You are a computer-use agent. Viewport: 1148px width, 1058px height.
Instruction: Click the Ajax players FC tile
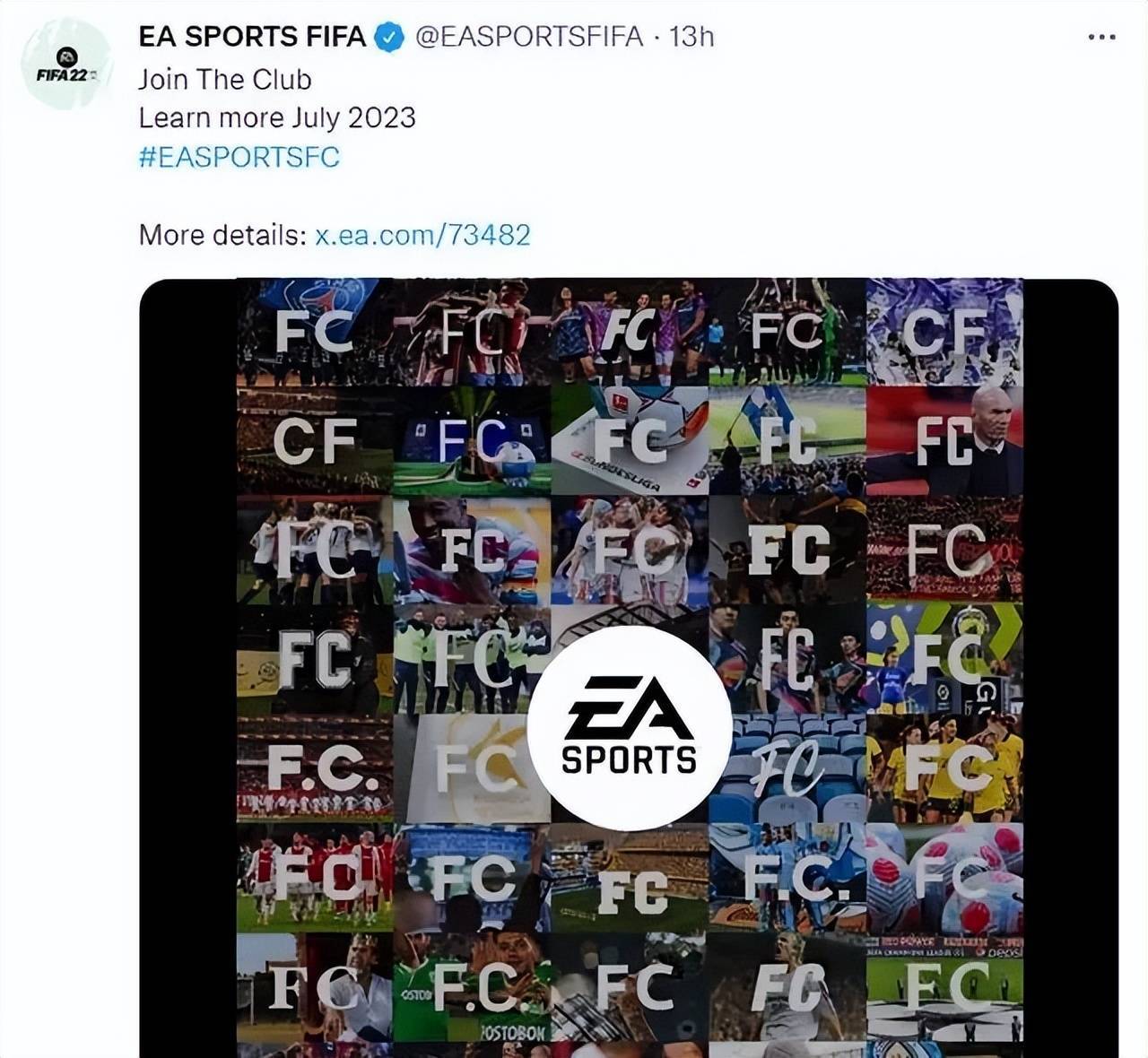315,878
